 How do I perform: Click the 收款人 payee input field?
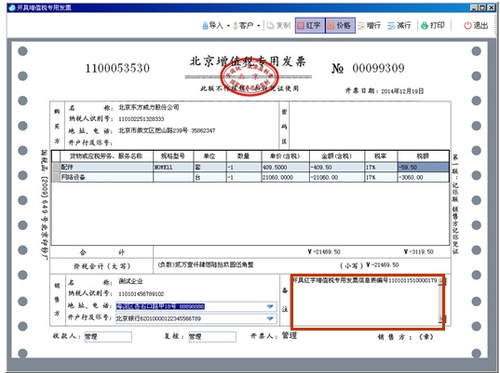108,337
